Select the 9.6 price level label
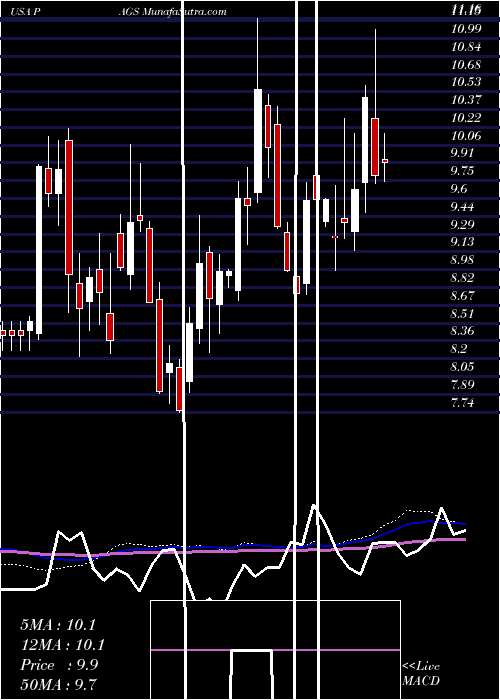 tap(459, 189)
